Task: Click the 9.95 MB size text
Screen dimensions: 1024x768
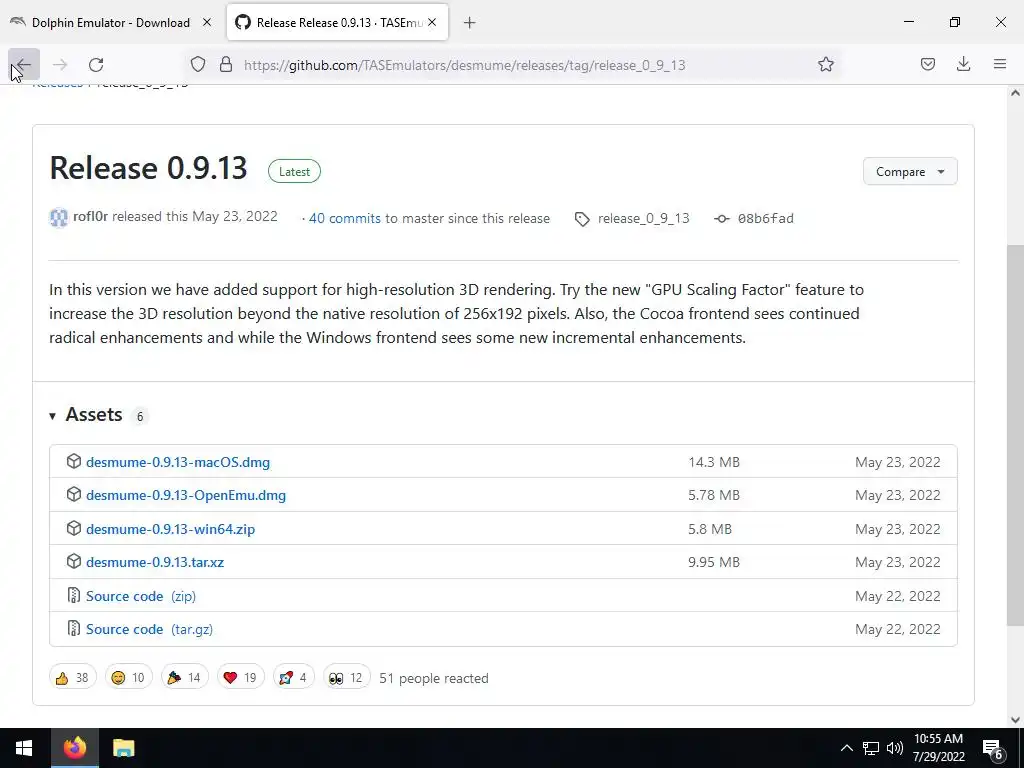Action: click(714, 562)
